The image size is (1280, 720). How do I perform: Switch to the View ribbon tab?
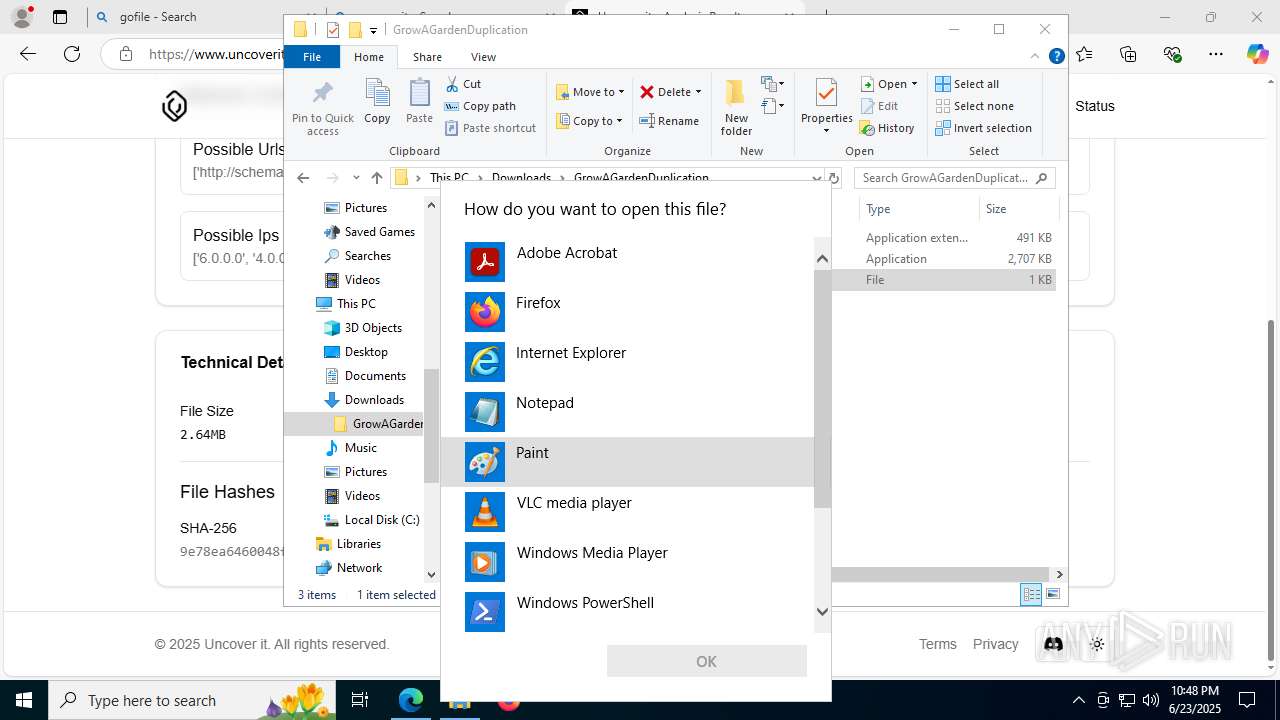[x=483, y=57]
